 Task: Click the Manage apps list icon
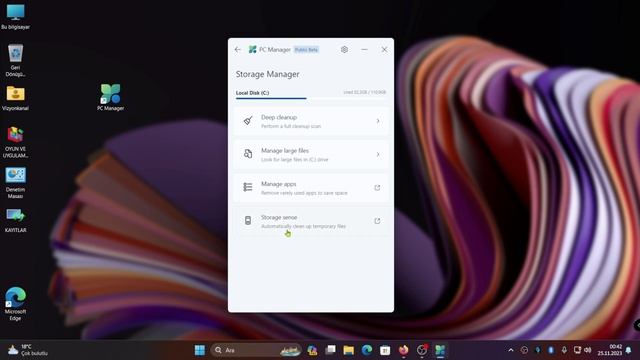(248, 187)
